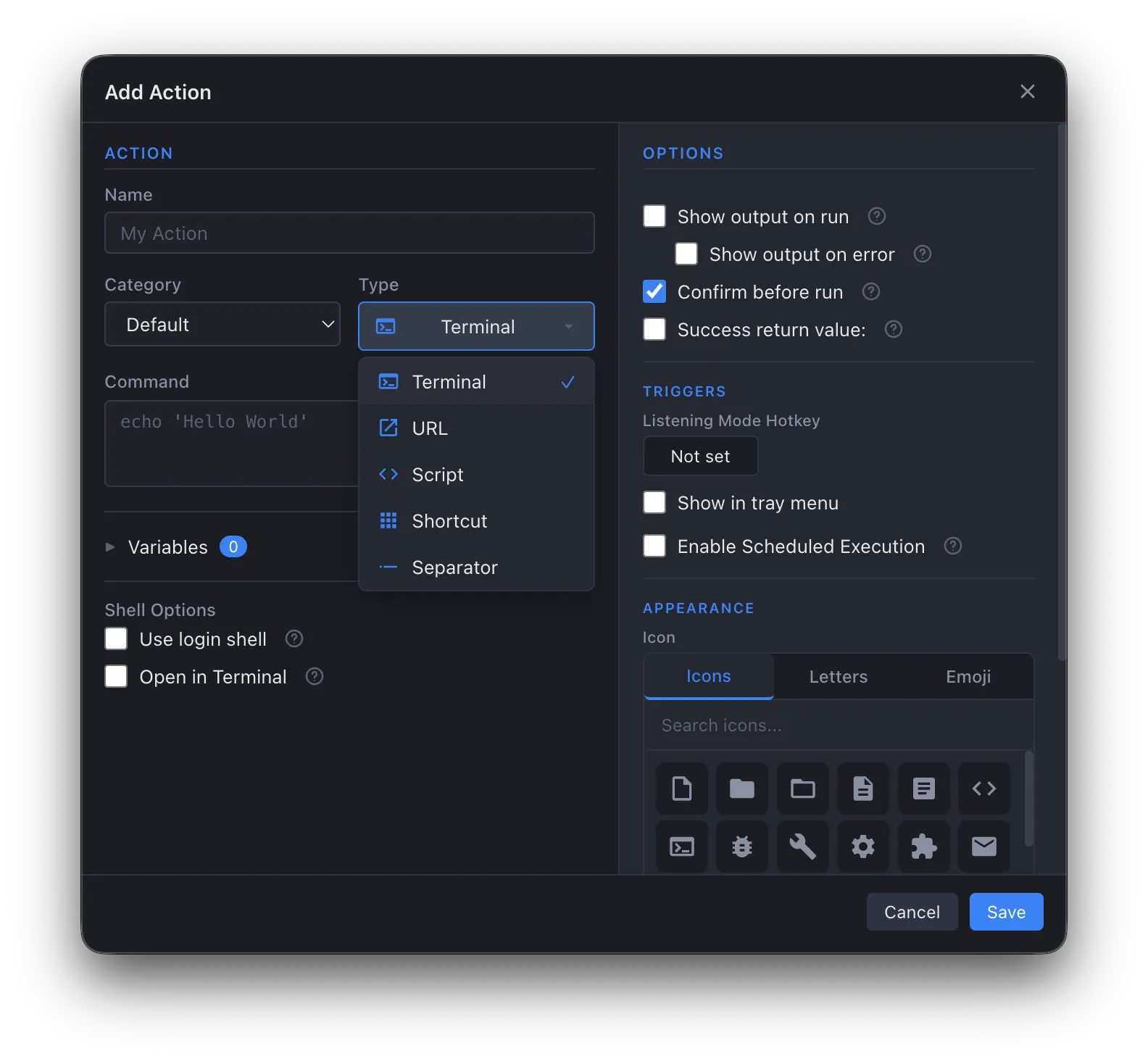Pick the wrench icon
The height and width of the screenshot is (1061, 1148).
[x=802, y=846]
